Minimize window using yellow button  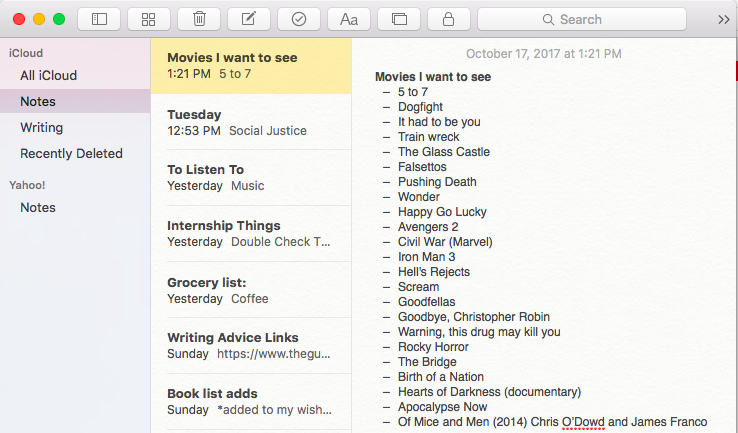[x=39, y=19]
